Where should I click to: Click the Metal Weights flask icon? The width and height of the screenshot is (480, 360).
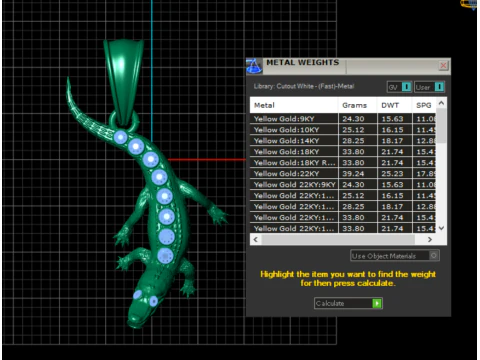click(x=254, y=66)
